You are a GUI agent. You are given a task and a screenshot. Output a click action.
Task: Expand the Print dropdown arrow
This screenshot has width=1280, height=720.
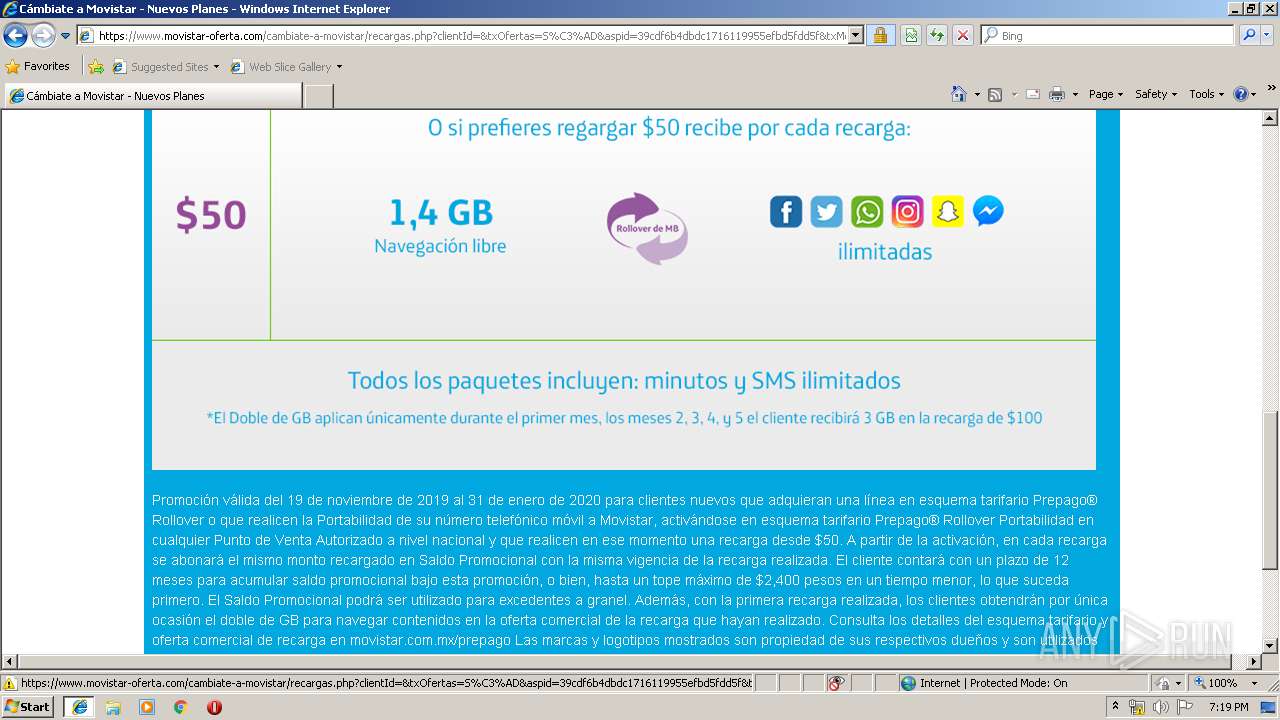1075,94
